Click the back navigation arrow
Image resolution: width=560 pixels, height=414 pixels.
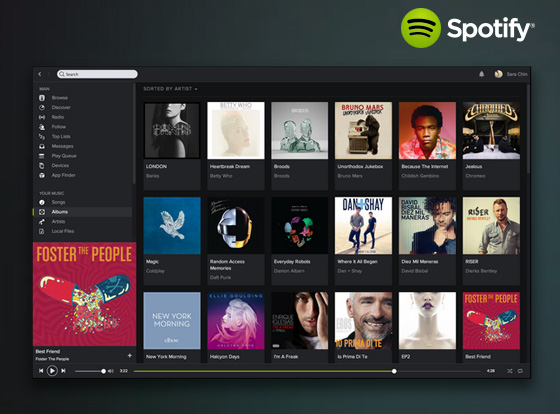click(x=40, y=74)
